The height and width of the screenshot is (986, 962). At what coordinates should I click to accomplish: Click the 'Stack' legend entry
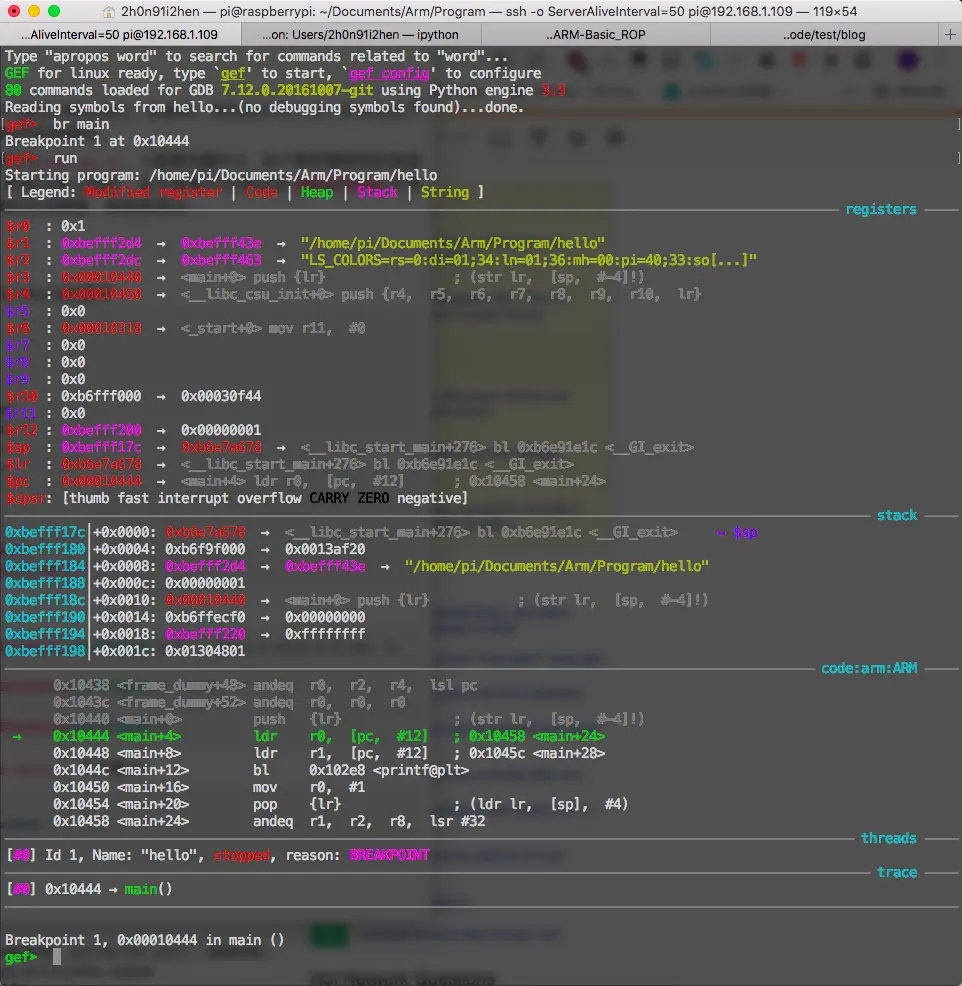(x=377, y=192)
